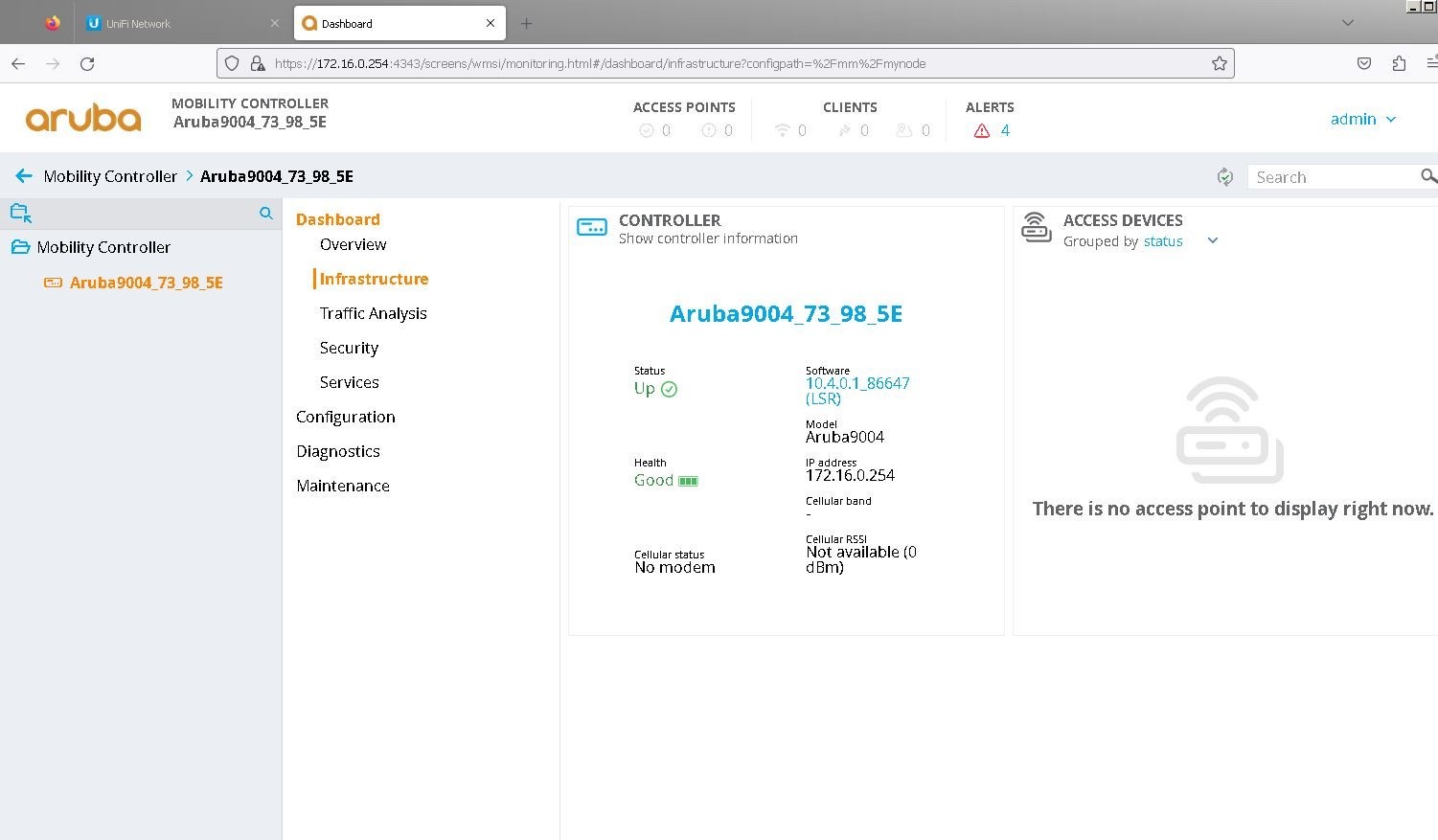Click the network tree selector icon in left panel
The width and height of the screenshot is (1438, 840).
(x=21, y=213)
